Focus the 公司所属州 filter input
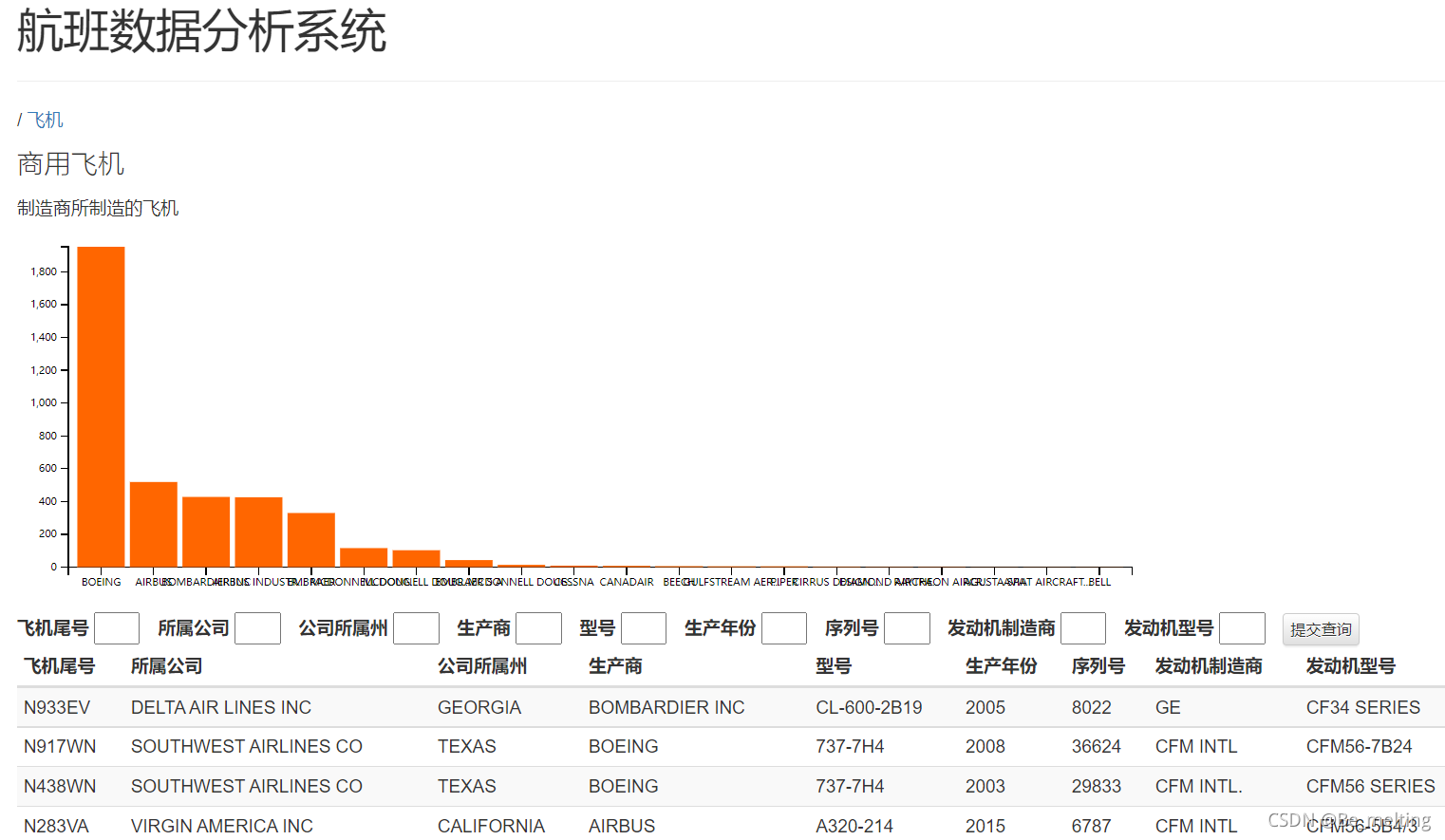The width and height of the screenshot is (1445, 840). [x=416, y=628]
